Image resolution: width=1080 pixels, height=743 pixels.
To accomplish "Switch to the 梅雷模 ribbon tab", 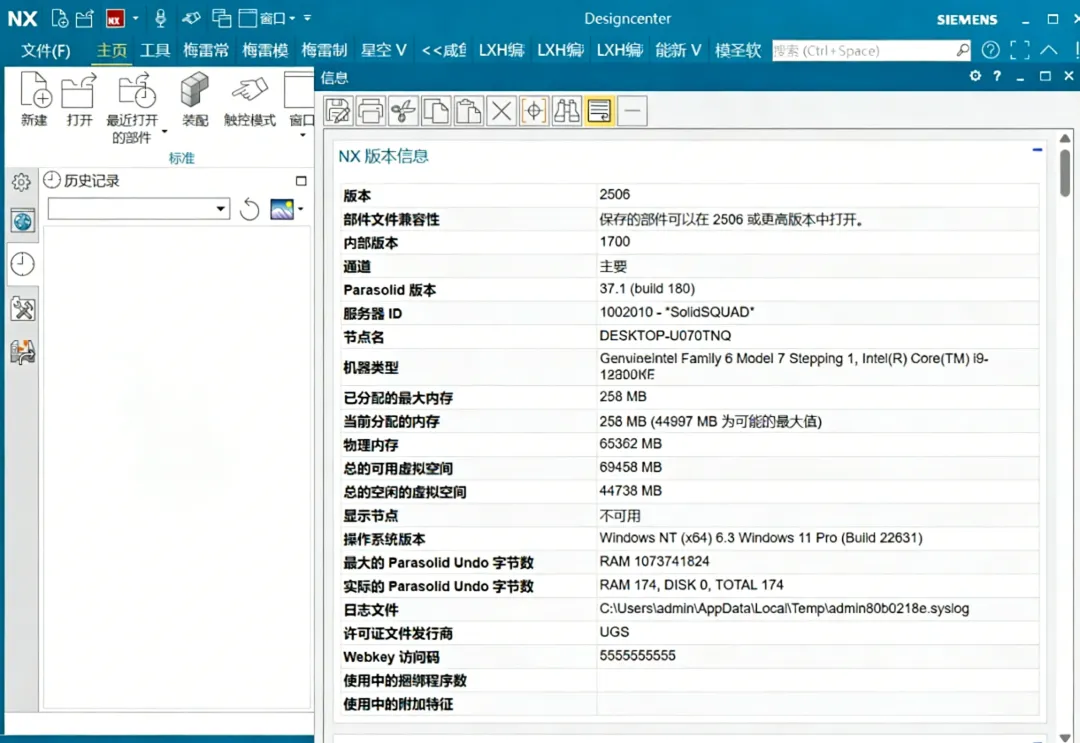I will pos(265,50).
